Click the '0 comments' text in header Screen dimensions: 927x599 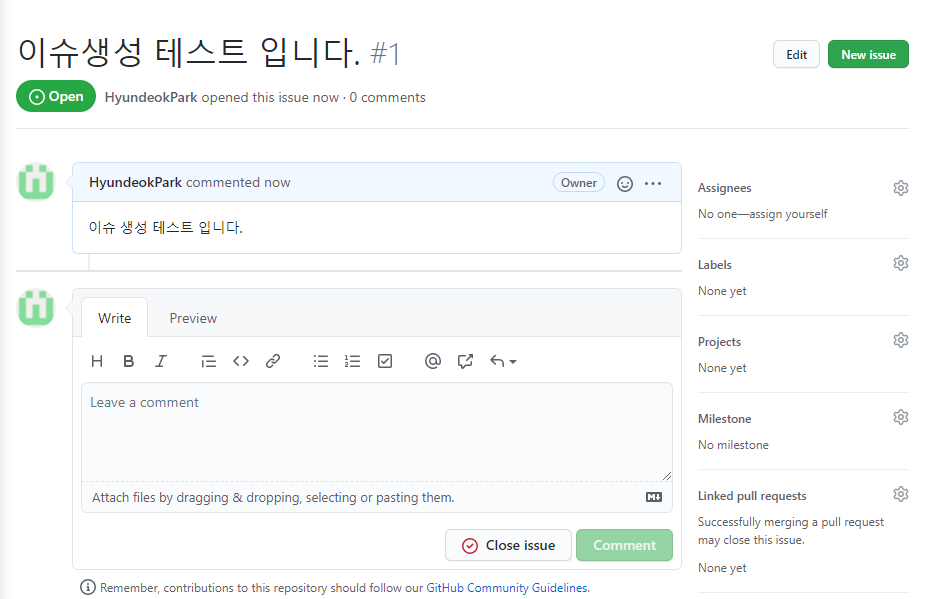387,97
